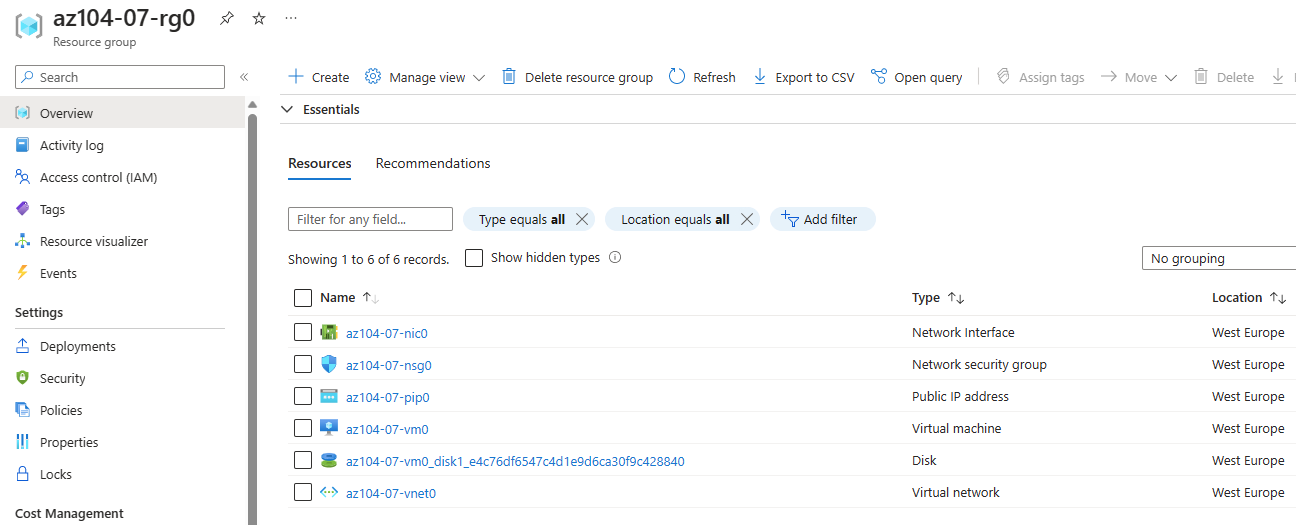The image size is (1296, 525).
Task: Expand the Move dropdown chevron
Action: point(1171,78)
